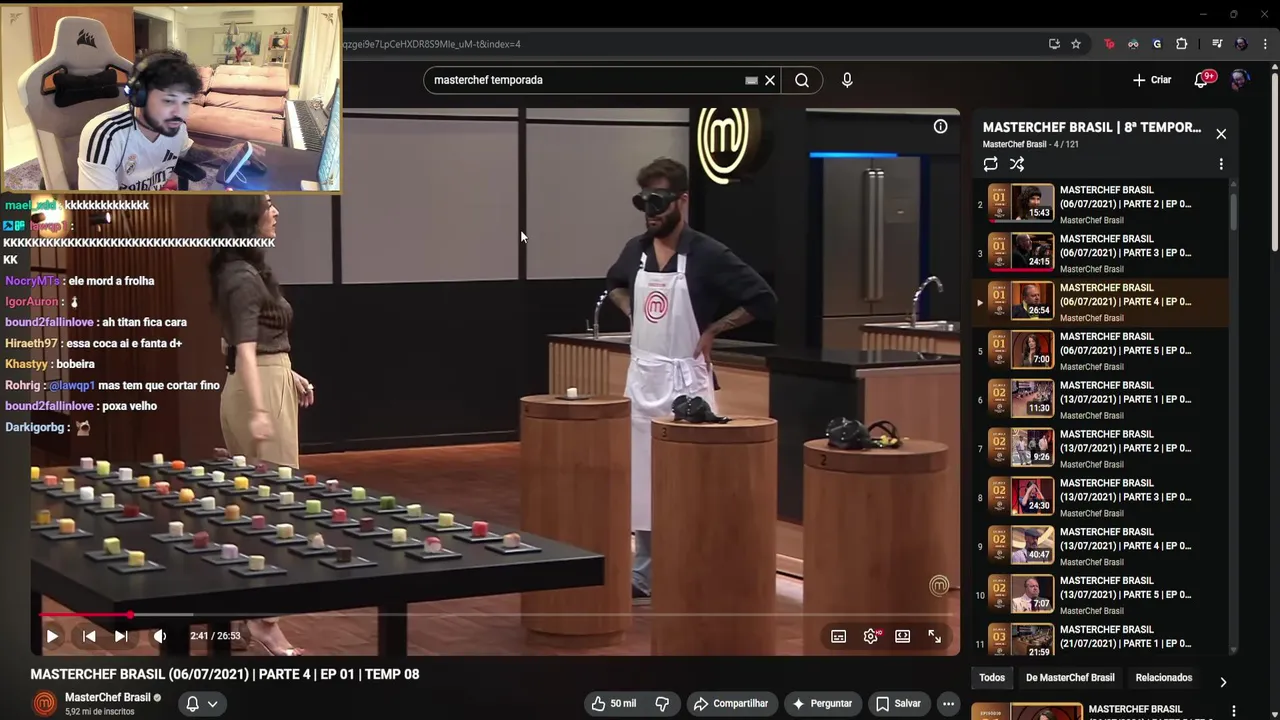Open the MasterChef Brasil channel name link
The height and width of the screenshot is (720, 1280).
coord(108,698)
